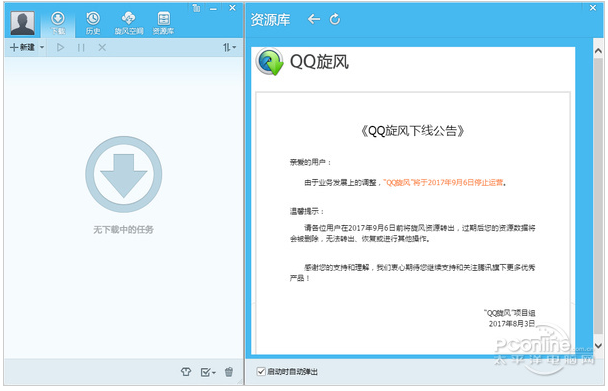
Task: Click the 新建 new task button
Action: [22, 47]
